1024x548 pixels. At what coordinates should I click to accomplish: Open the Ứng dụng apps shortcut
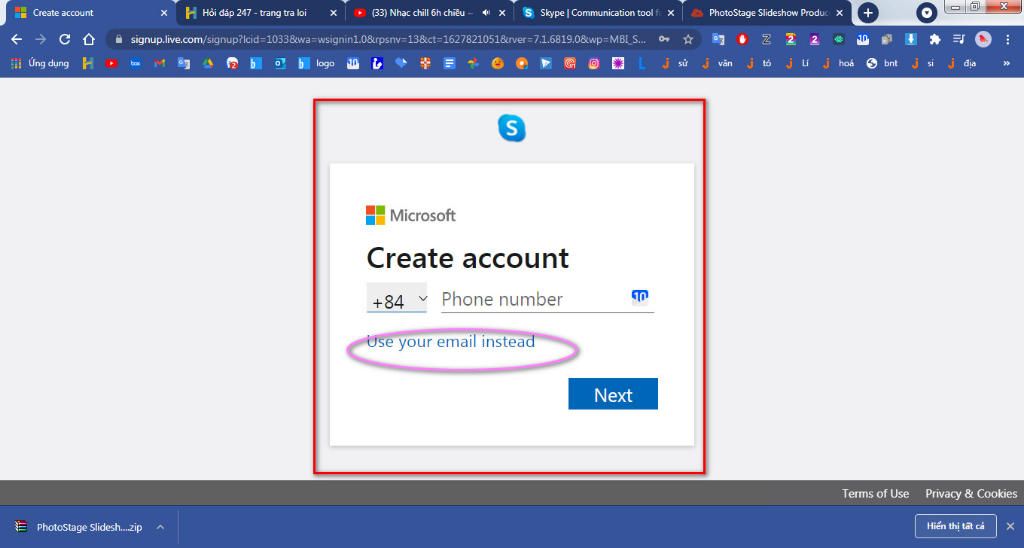tap(40, 63)
